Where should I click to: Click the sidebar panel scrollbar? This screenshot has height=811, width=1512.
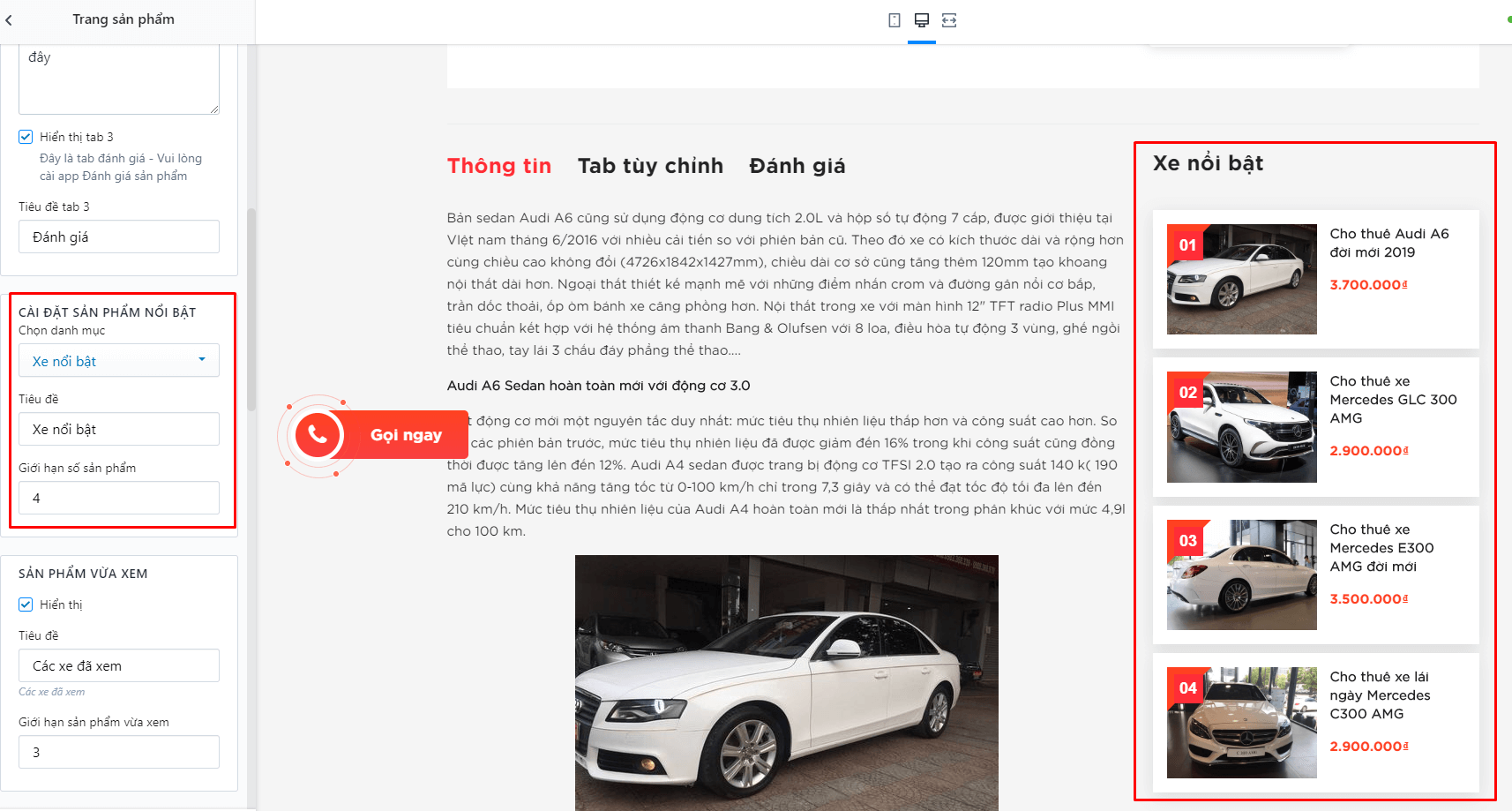pyautogui.click(x=251, y=309)
